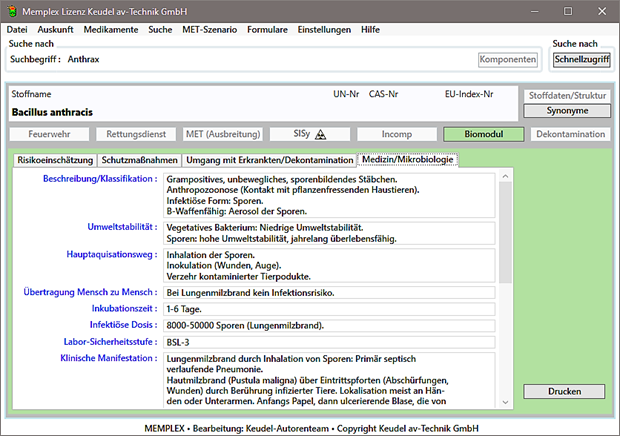Open the SISy hazard triangle button

(310, 134)
